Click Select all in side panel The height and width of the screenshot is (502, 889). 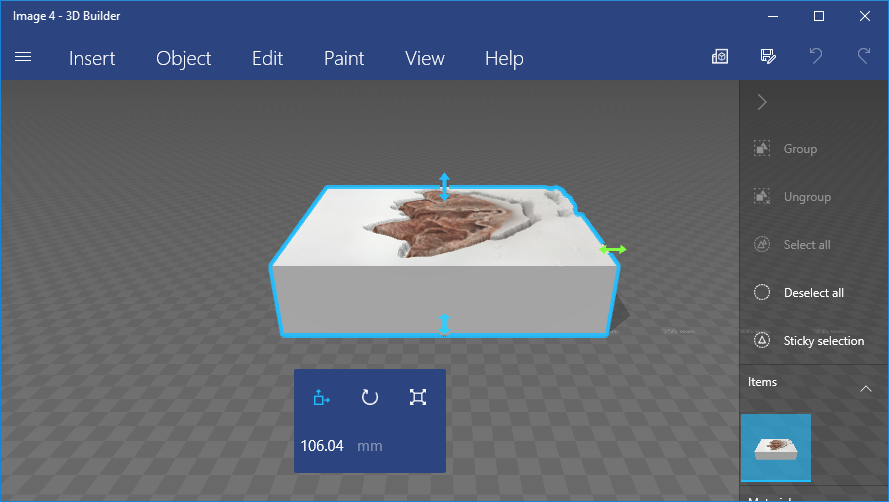(x=806, y=245)
